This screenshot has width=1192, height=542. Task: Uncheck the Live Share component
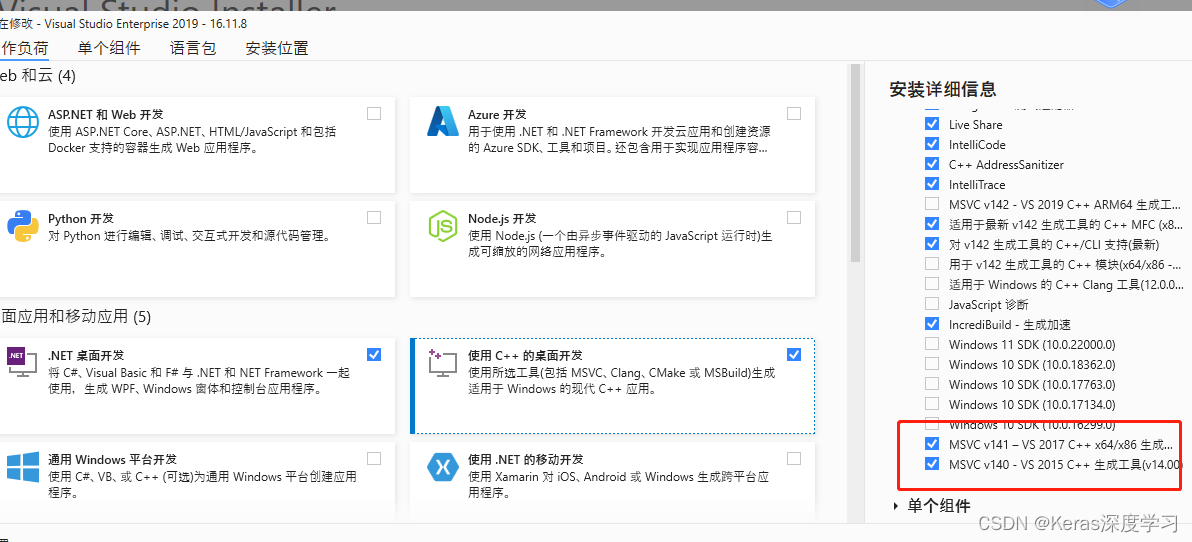coord(931,124)
